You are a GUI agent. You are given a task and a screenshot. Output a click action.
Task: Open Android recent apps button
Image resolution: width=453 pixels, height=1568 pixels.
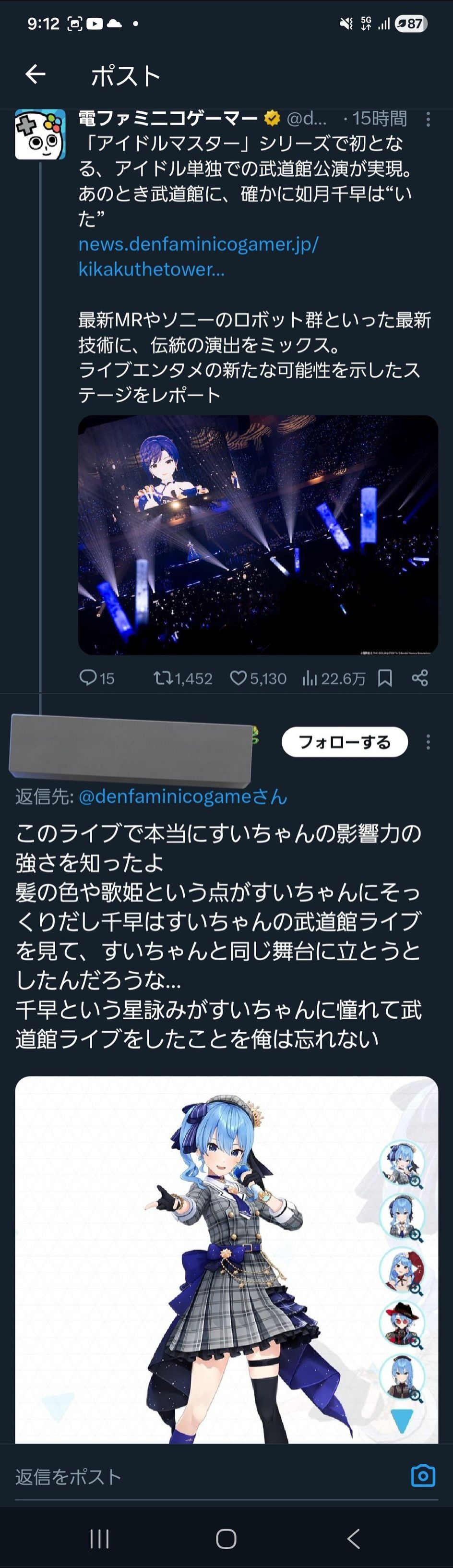tap(99, 1538)
